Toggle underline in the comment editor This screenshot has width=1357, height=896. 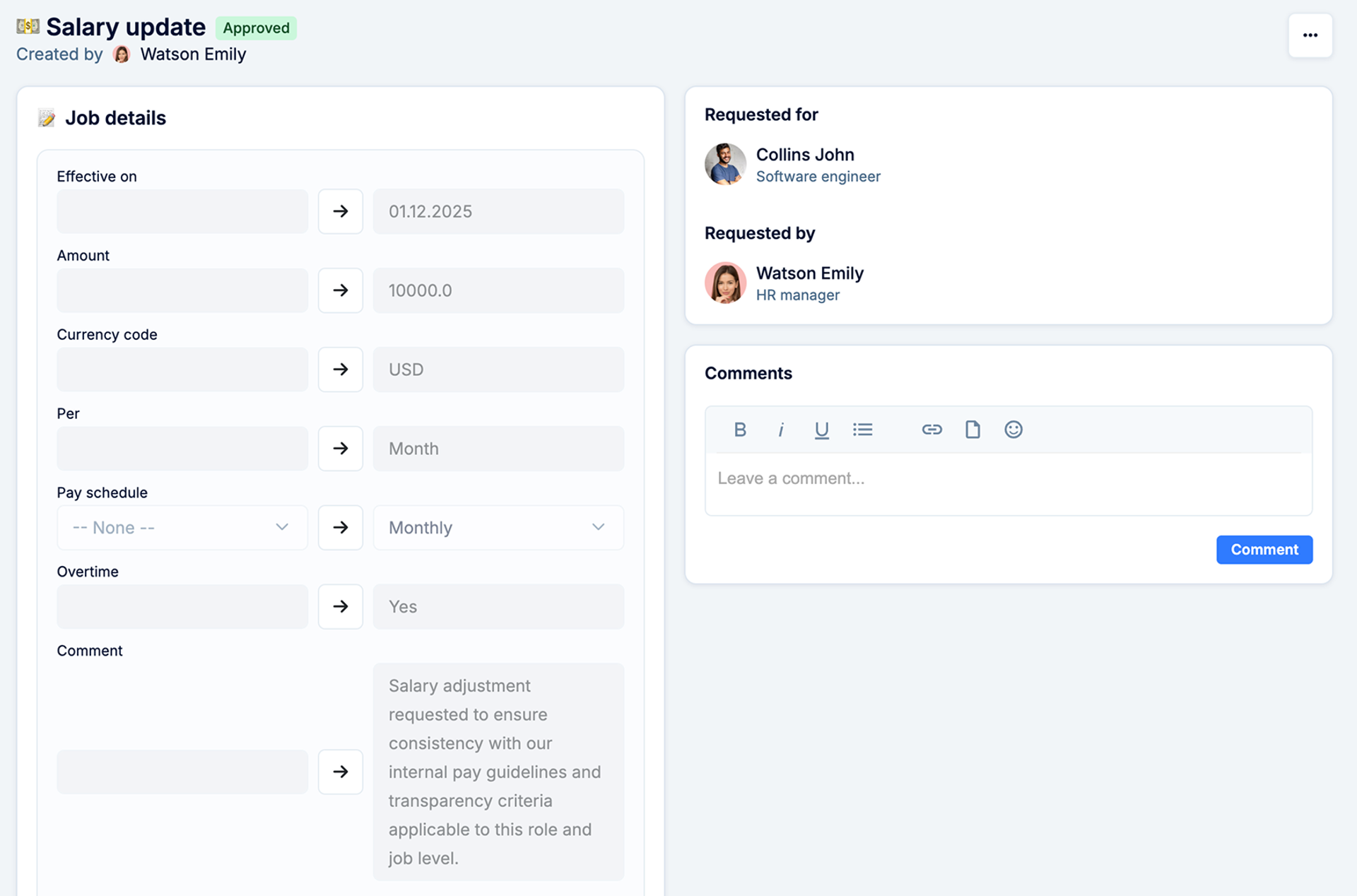point(821,430)
